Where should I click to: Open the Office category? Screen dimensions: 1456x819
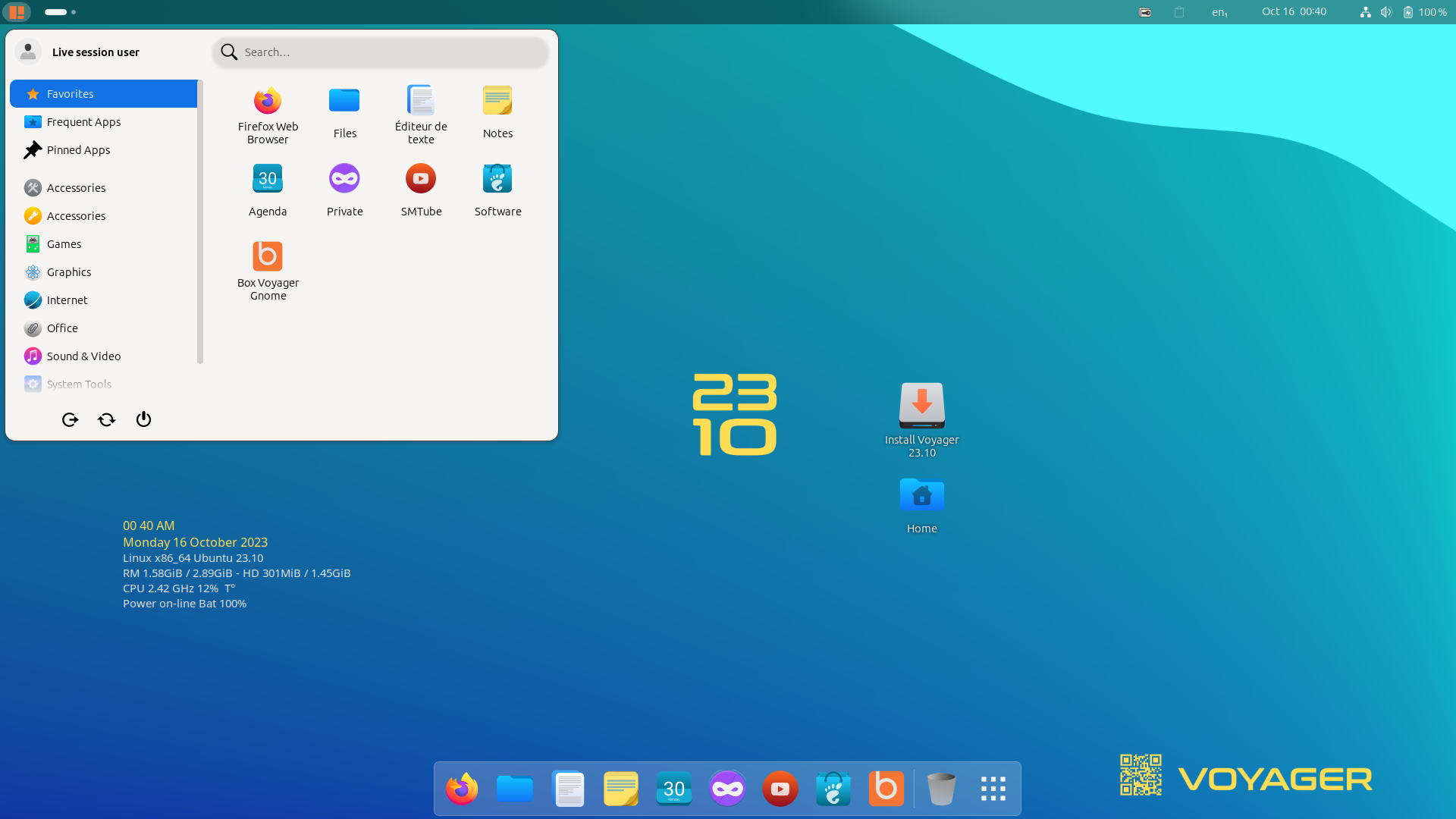click(103, 328)
